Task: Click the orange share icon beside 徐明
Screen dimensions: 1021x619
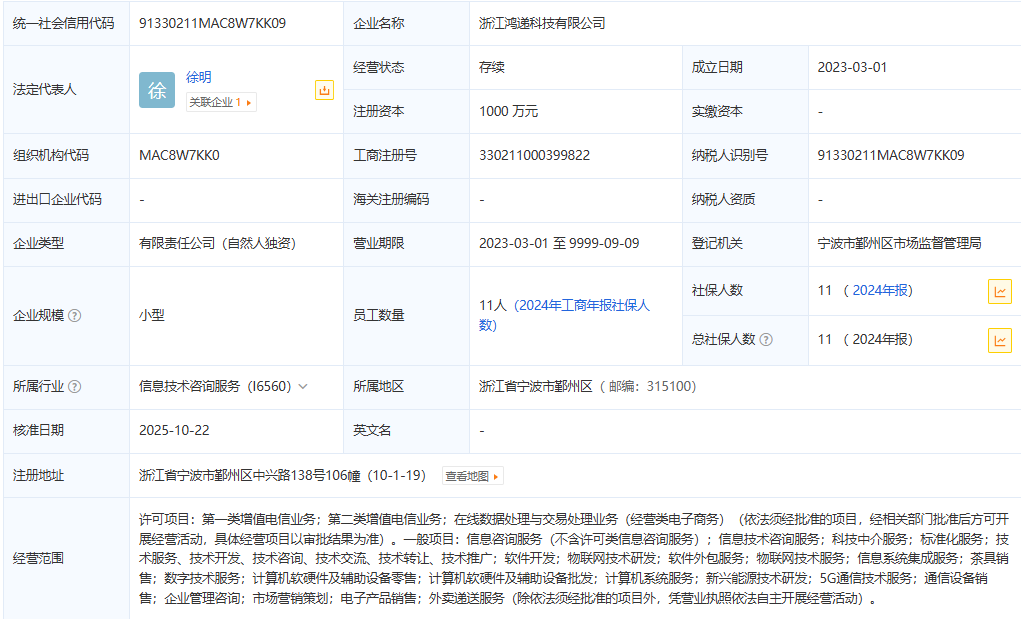Action: [x=324, y=90]
